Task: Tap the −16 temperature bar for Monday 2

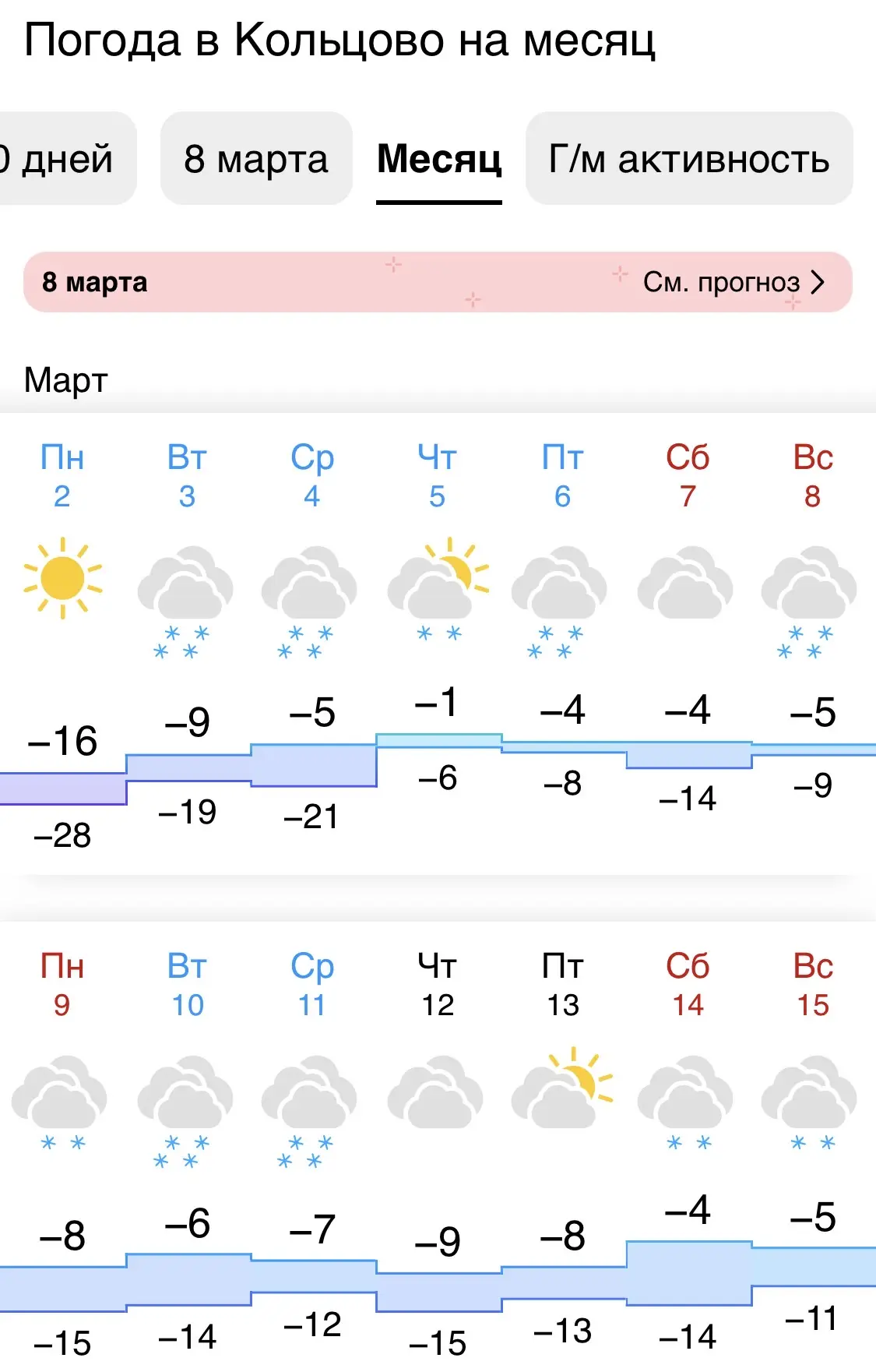Action: (62, 788)
